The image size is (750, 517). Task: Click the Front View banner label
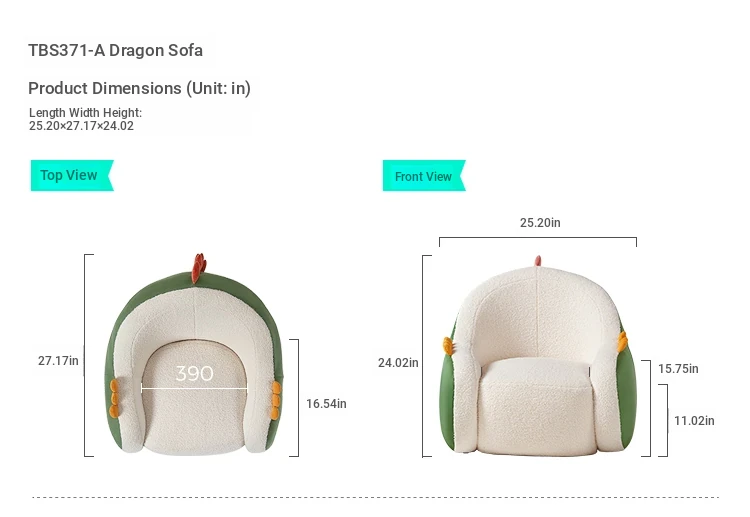424,176
